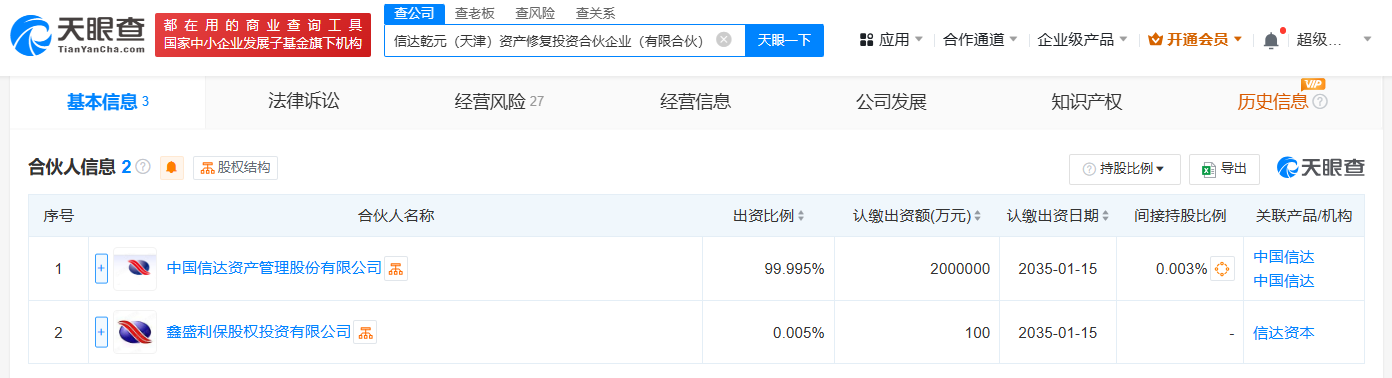Viewport: 1392px width, 378px height.
Task: Open equity structure icon next to 中国信达资产管理股份有限公司
Action: pyautogui.click(x=396, y=268)
